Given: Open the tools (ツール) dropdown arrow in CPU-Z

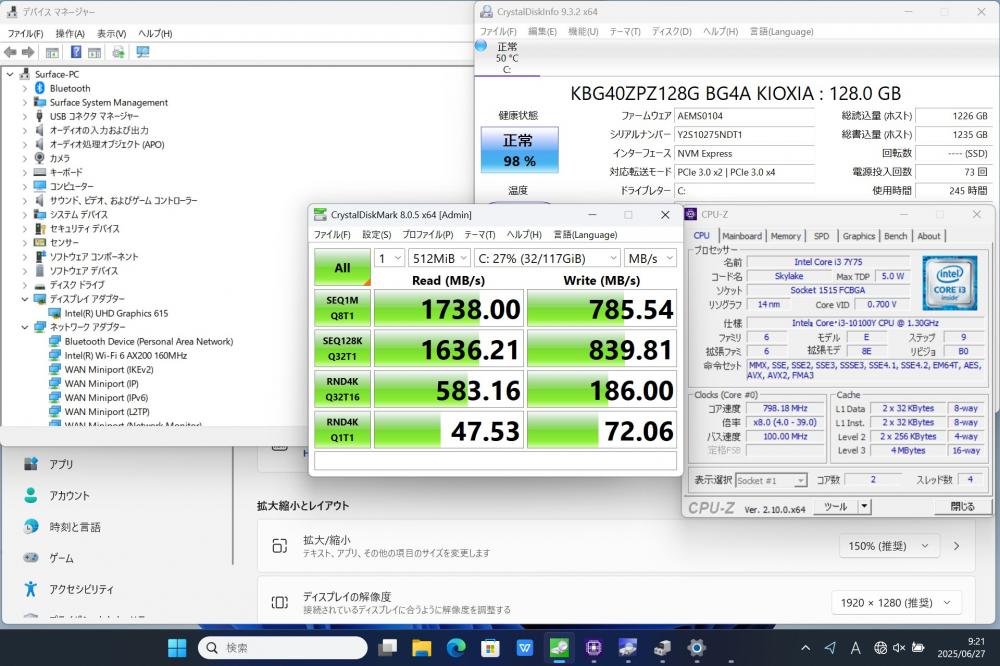Looking at the screenshot, I should (864, 507).
